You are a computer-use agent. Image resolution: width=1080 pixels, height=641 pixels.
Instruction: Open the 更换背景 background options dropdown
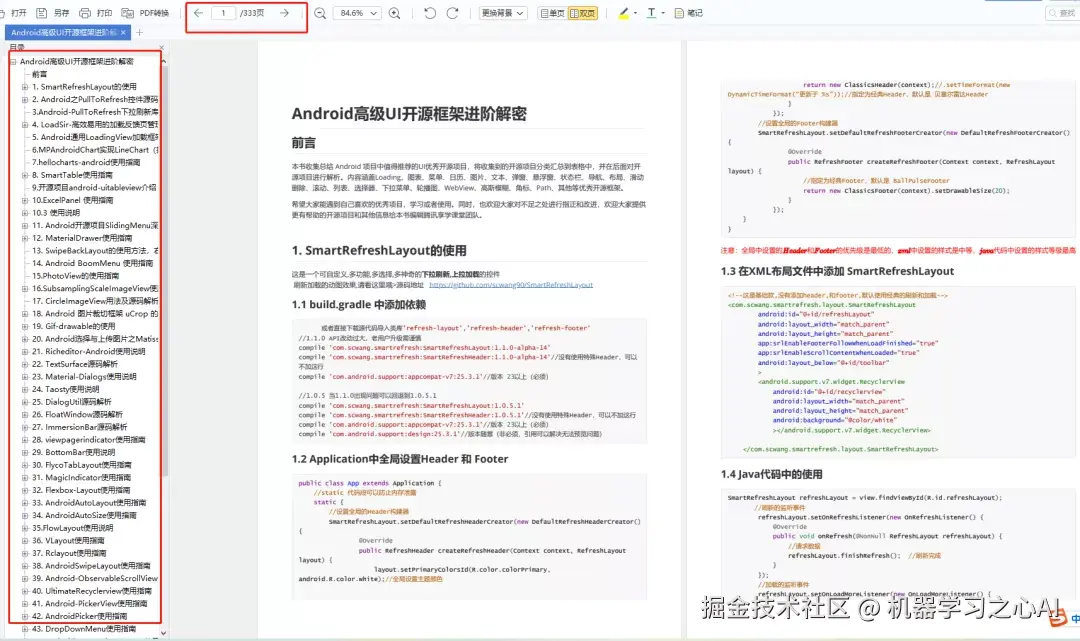[502, 13]
